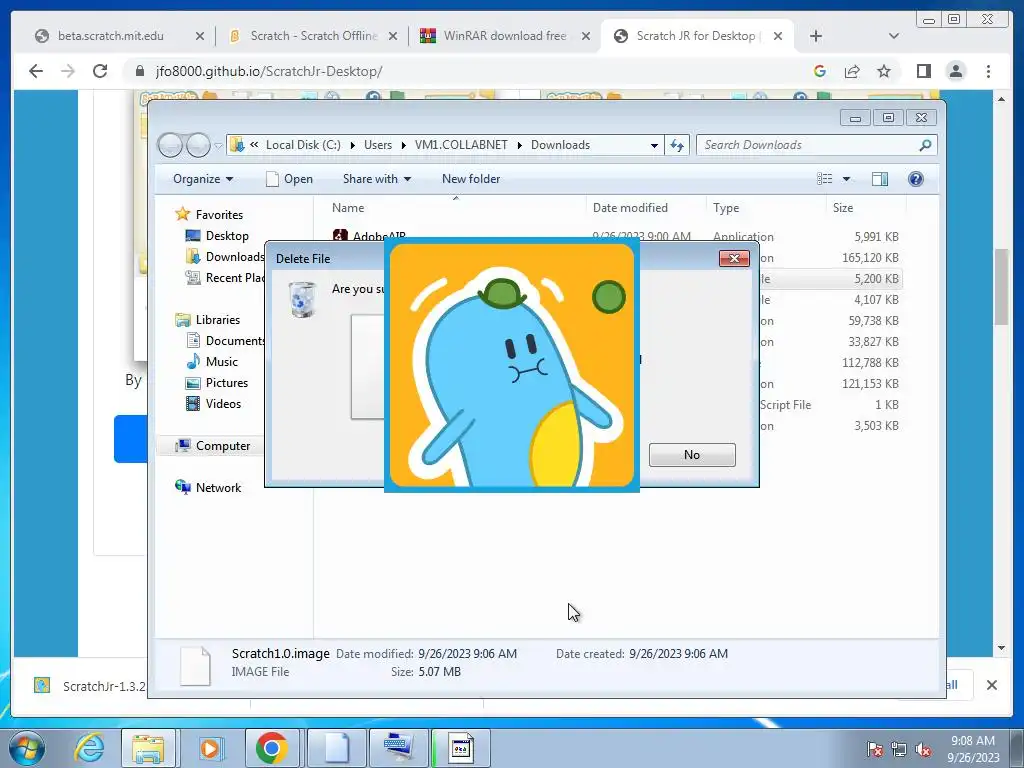This screenshot has width=1024, height=768.
Task: Open Windows Start button
Action: [x=27, y=748]
